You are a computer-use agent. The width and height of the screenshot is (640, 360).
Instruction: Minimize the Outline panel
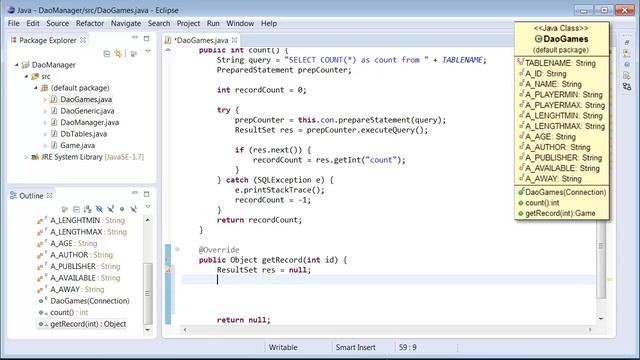pyautogui.click(x=135, y=193)
